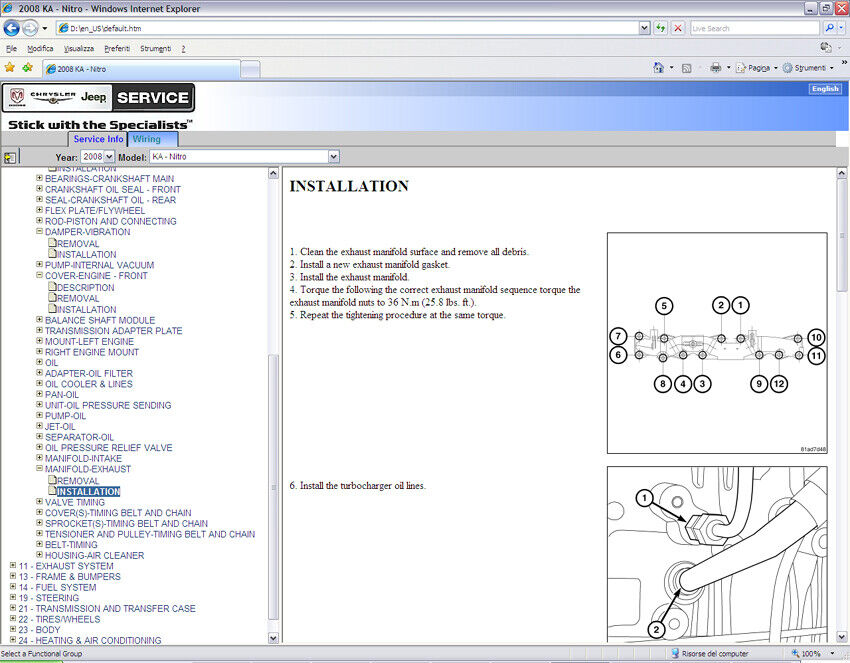Click the Stop loading icon
850x663 pixels.
point(678,28)
